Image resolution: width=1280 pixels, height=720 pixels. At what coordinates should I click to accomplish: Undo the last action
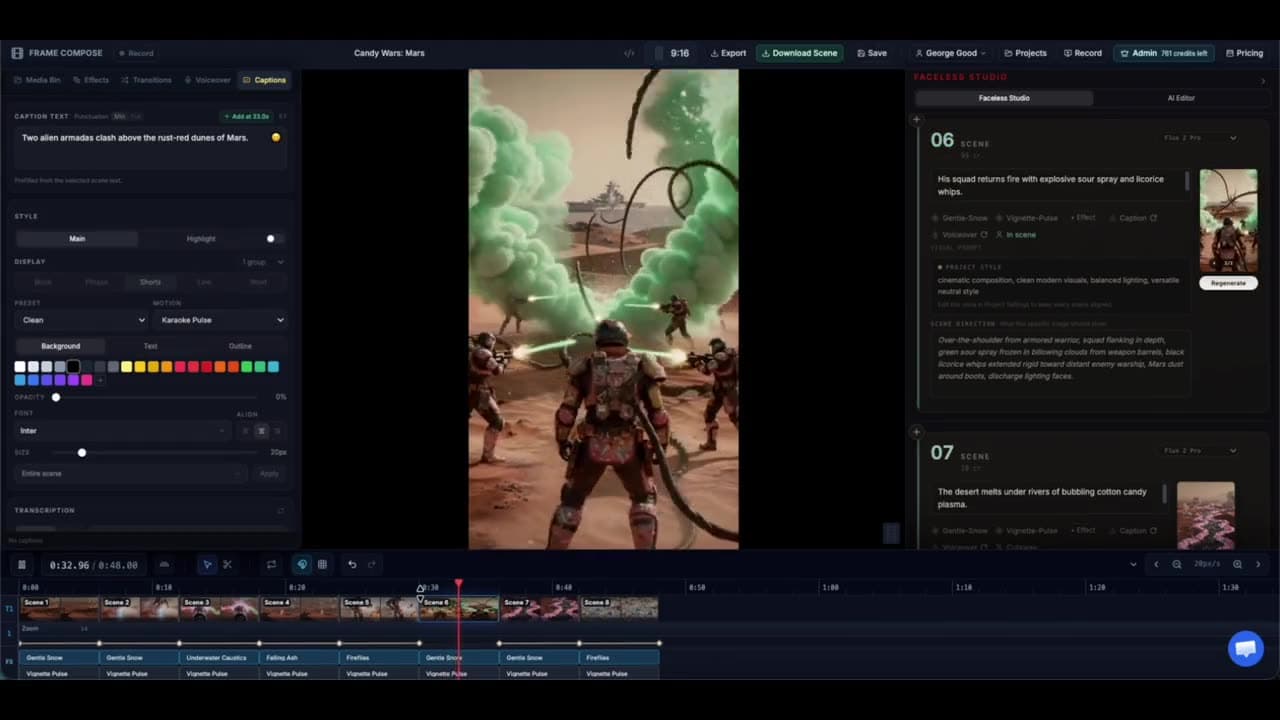[x=352, y=565]
